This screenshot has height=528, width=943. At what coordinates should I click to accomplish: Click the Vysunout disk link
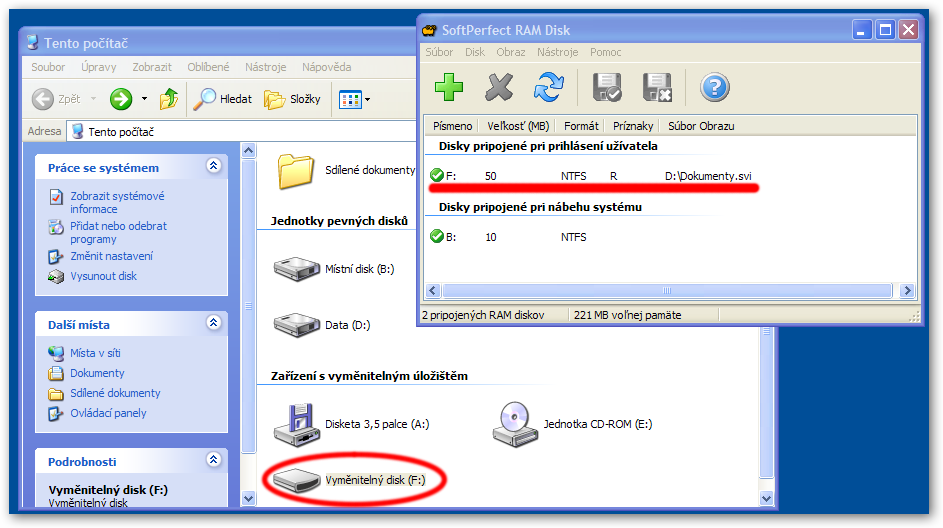click(103, 276)
